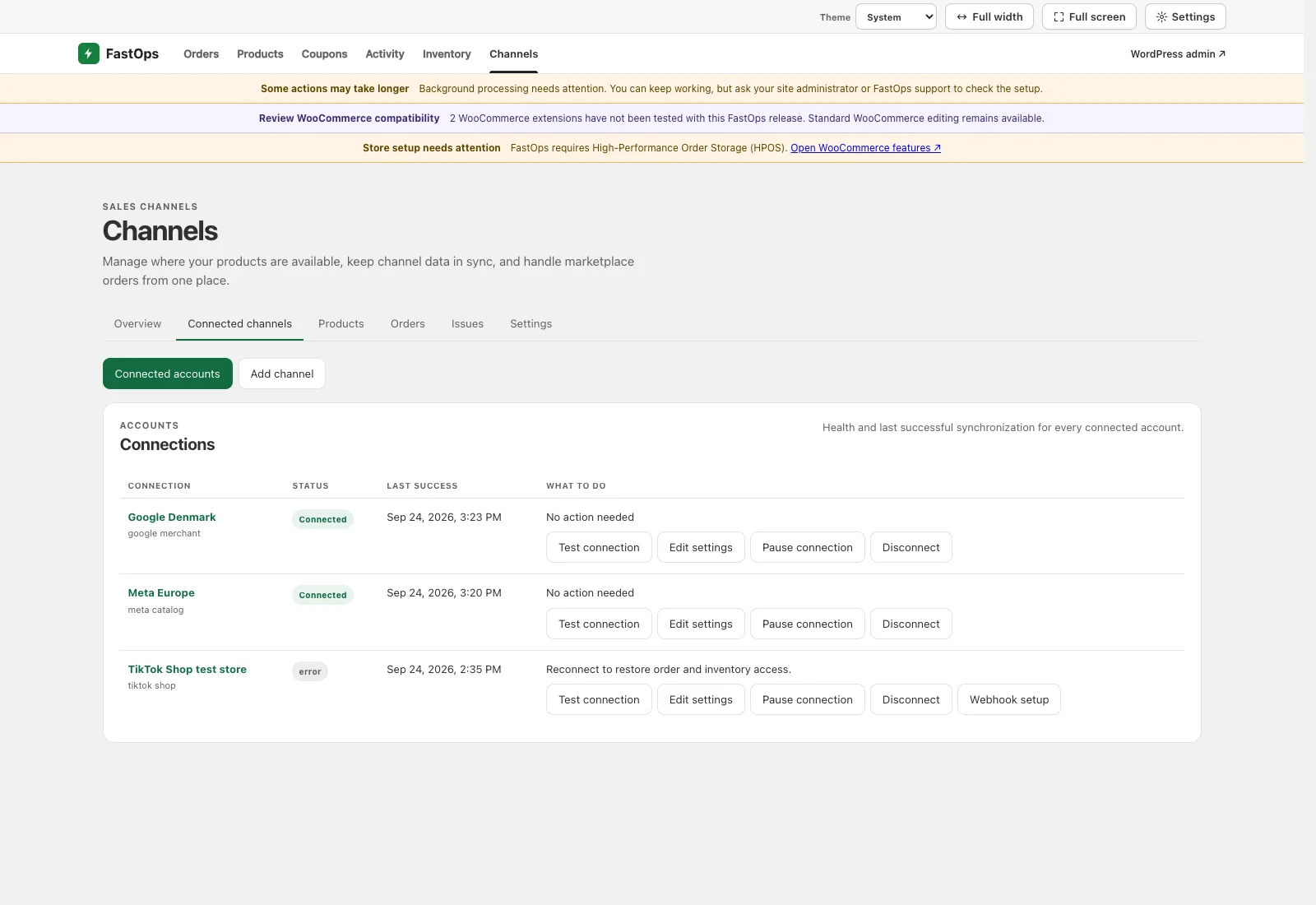
Task: Click the LAST SUCCESS column header
Action: (422, 486)
